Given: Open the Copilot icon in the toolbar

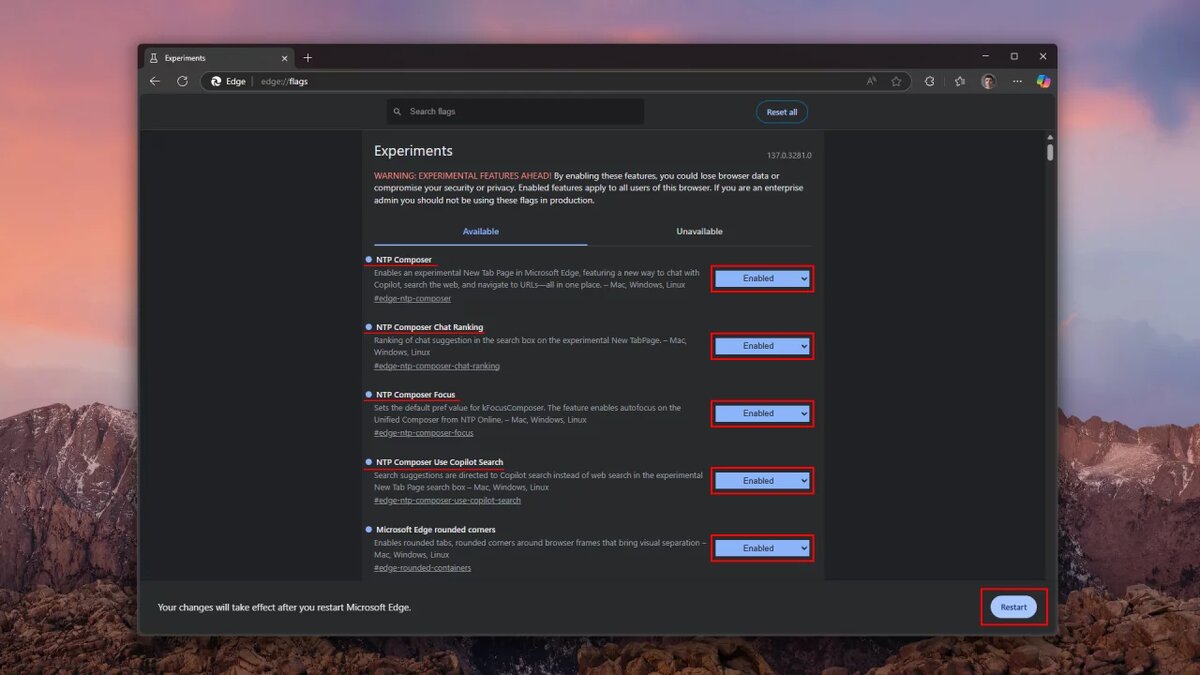Looking at the screenshot, I should point(1043,81).
